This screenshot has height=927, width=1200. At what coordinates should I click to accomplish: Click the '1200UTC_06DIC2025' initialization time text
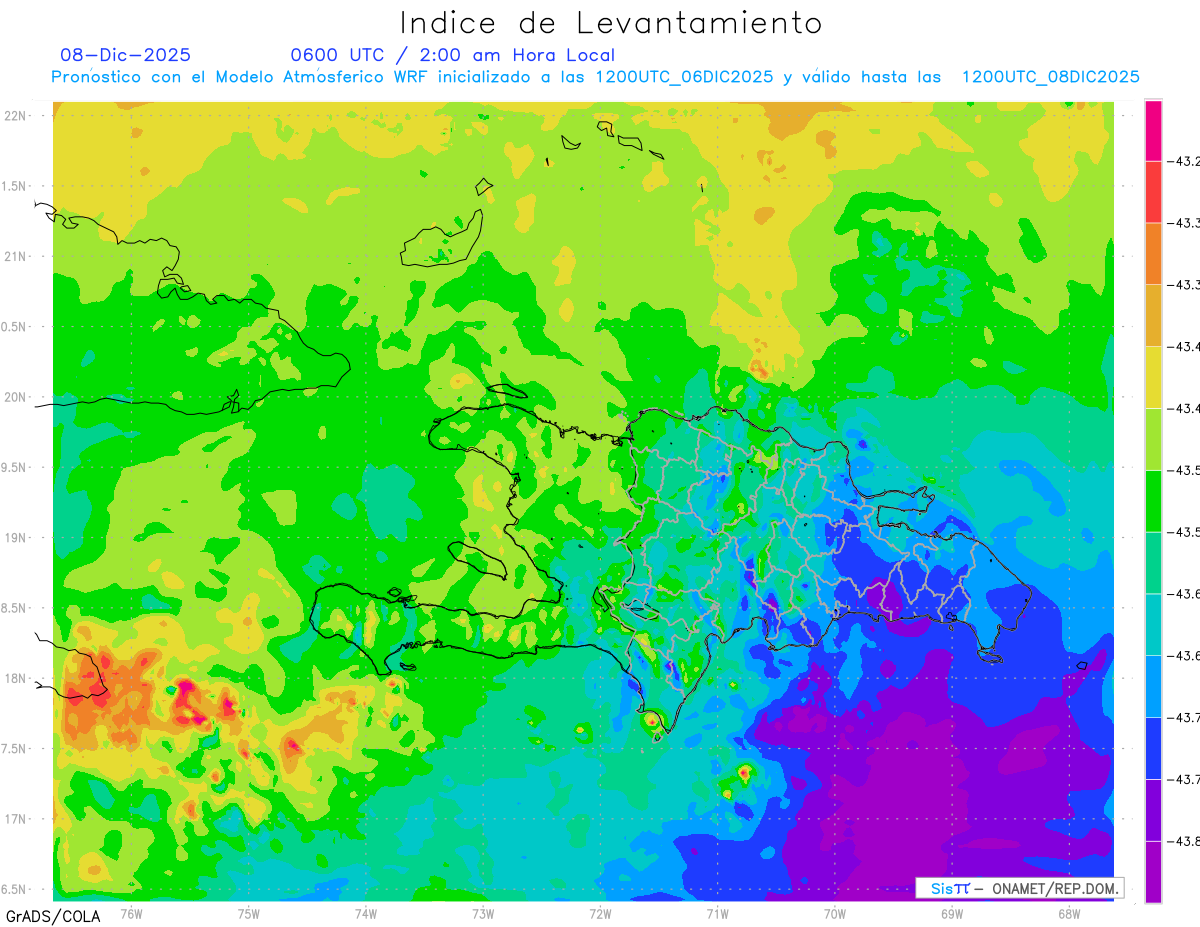(x=684, y=77)
